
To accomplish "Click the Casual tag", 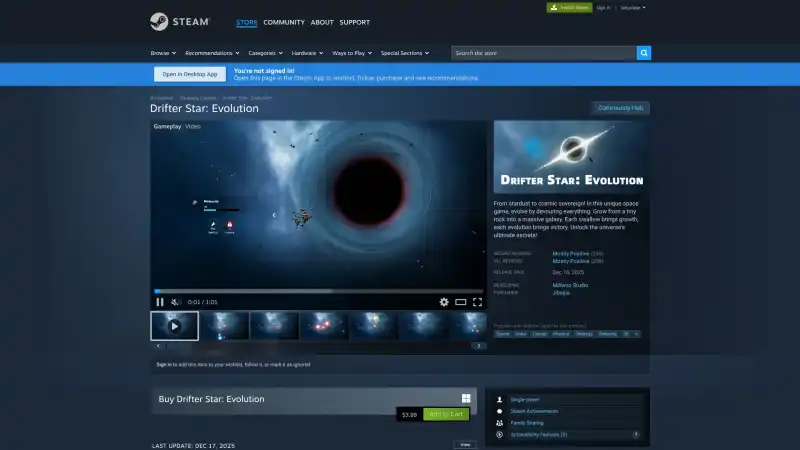I will [x=539, y=334].
